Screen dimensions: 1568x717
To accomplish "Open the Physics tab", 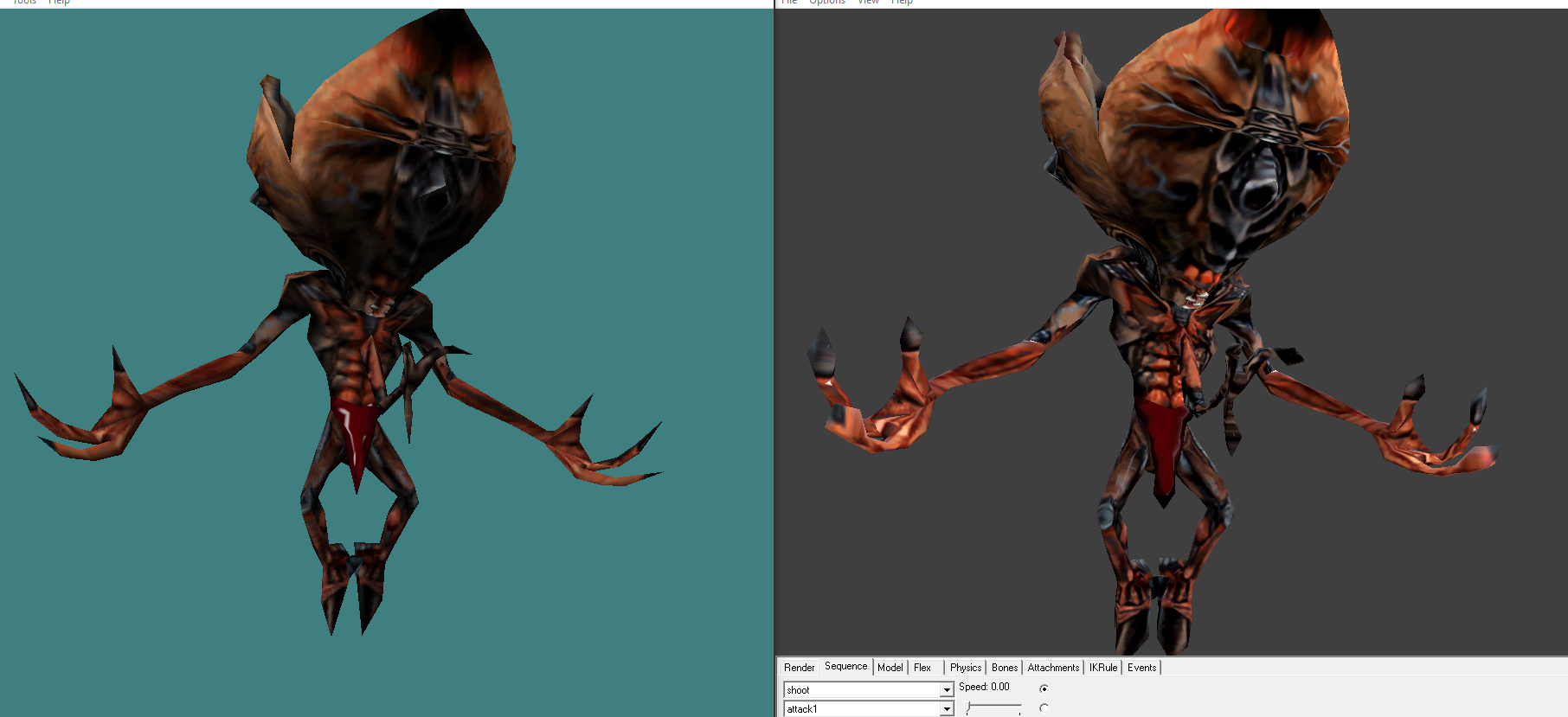I will click(x=966, y=668).
